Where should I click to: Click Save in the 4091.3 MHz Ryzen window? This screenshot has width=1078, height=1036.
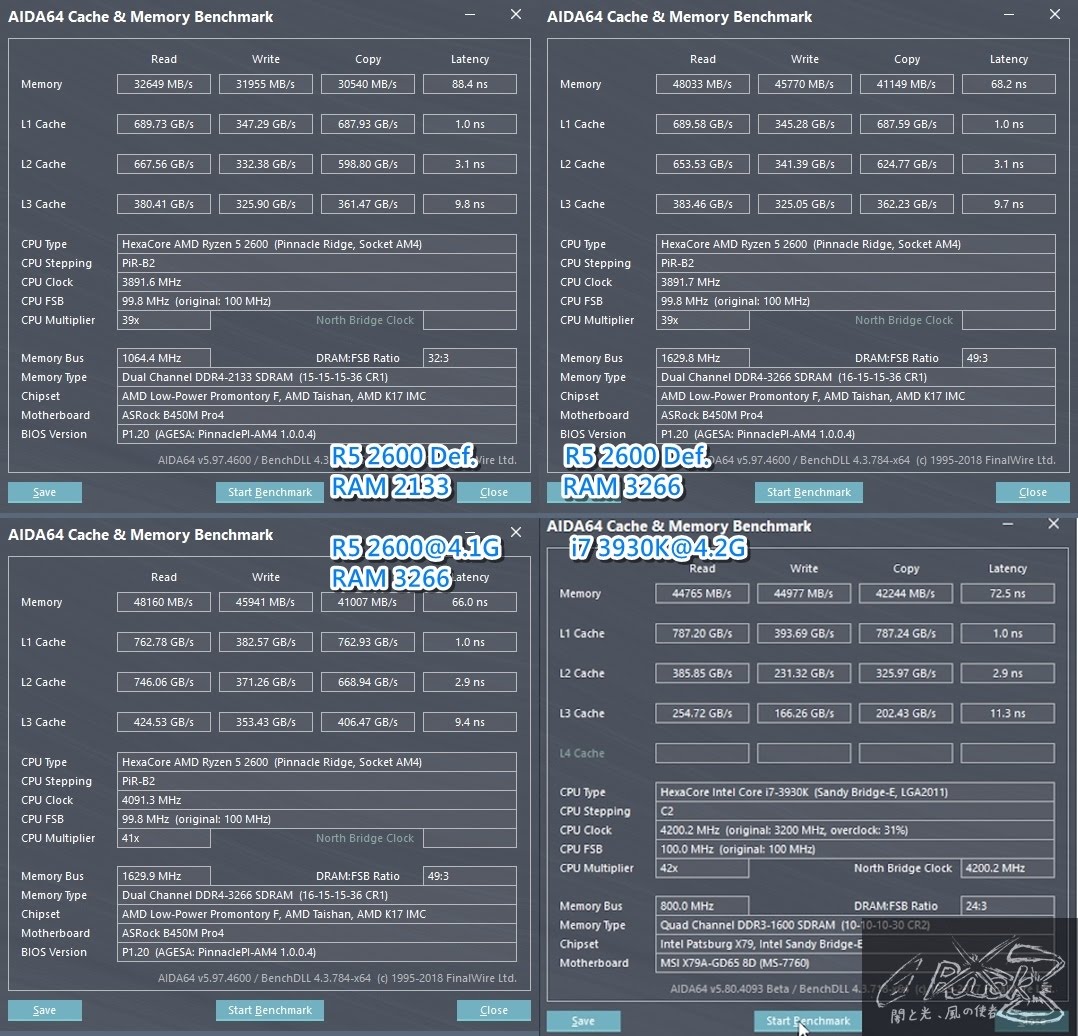pos(45,1010)
